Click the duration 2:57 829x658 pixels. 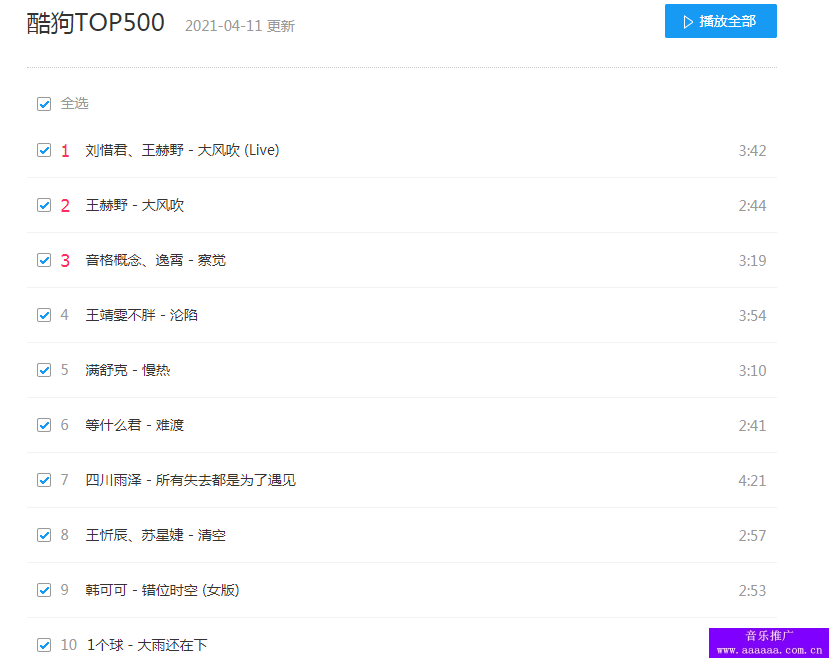pyautogui.click(x=752, y=535)
